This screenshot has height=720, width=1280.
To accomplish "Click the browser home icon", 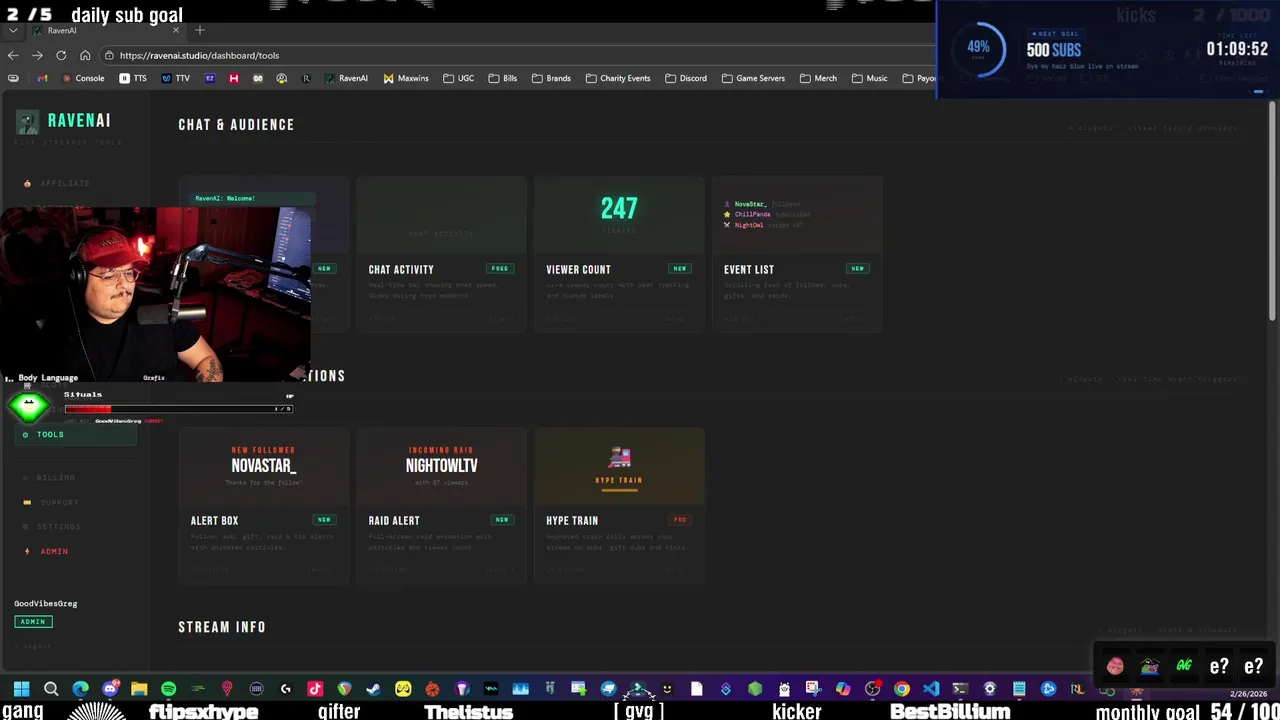I will click(x=85, y=55).
